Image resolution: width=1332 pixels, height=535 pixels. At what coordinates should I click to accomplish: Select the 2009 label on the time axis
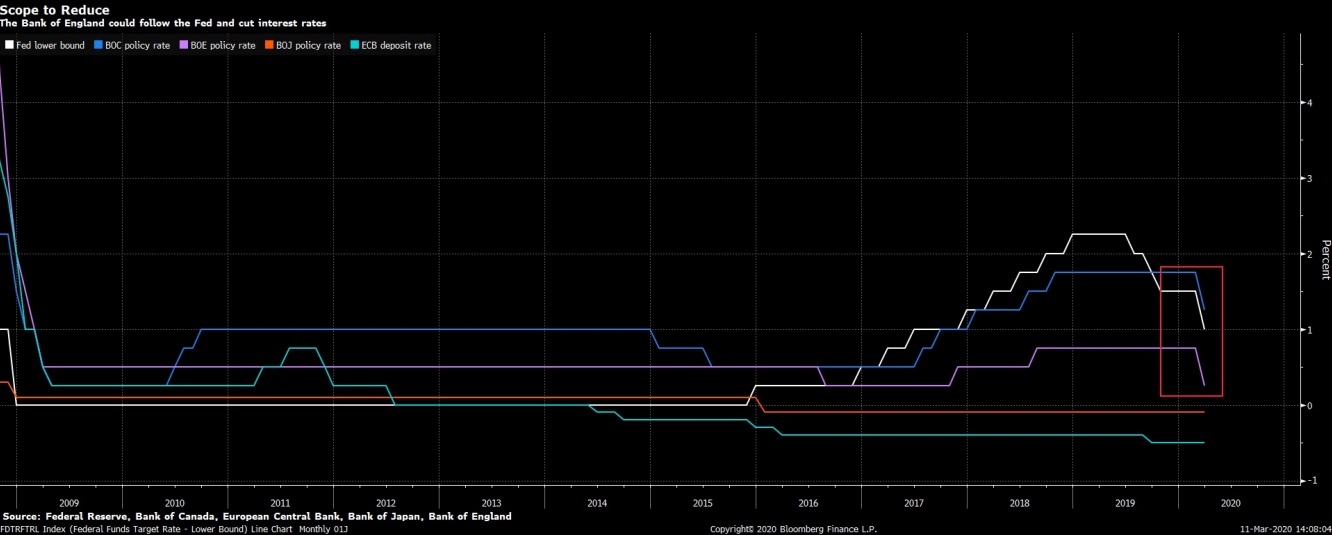click(69, 503)
